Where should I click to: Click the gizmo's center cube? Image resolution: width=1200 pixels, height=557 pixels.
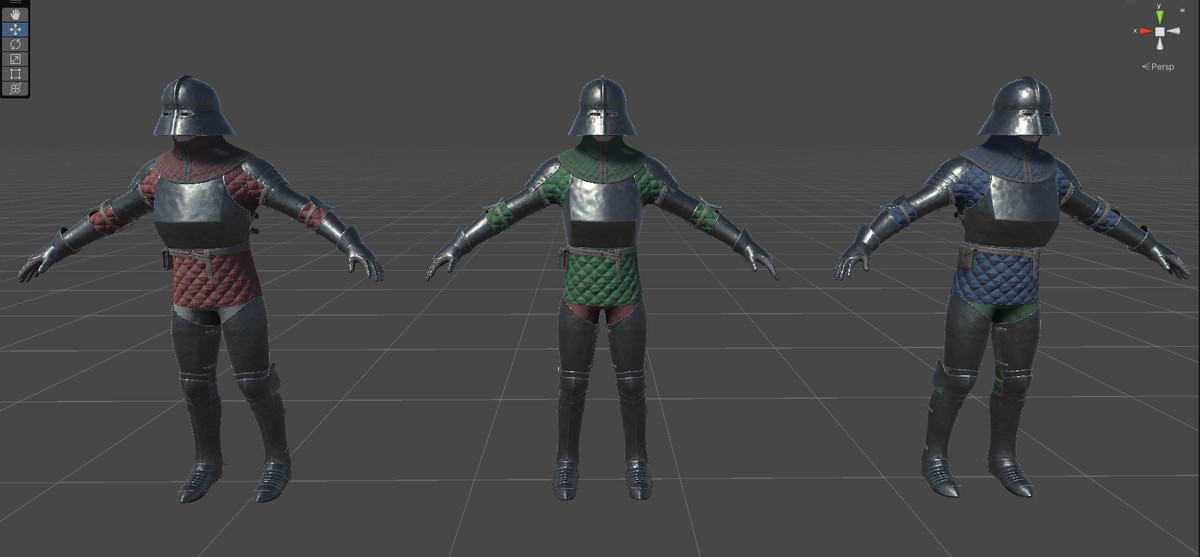[x=1159, y=31]
